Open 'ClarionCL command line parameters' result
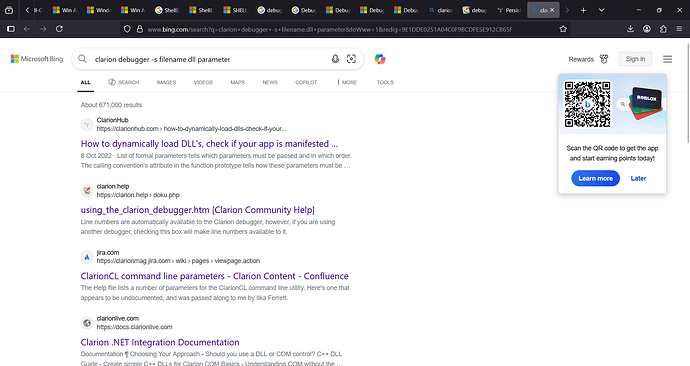 pos(214,276)
